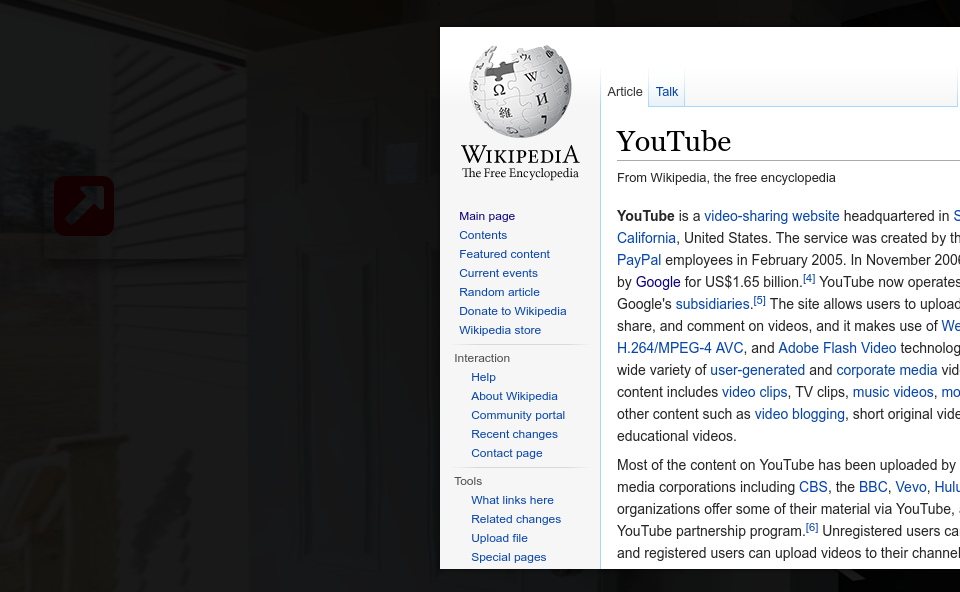Screen dimensions: 960x592
Task: Open the Vevo article link
Action: click(910, 487)
